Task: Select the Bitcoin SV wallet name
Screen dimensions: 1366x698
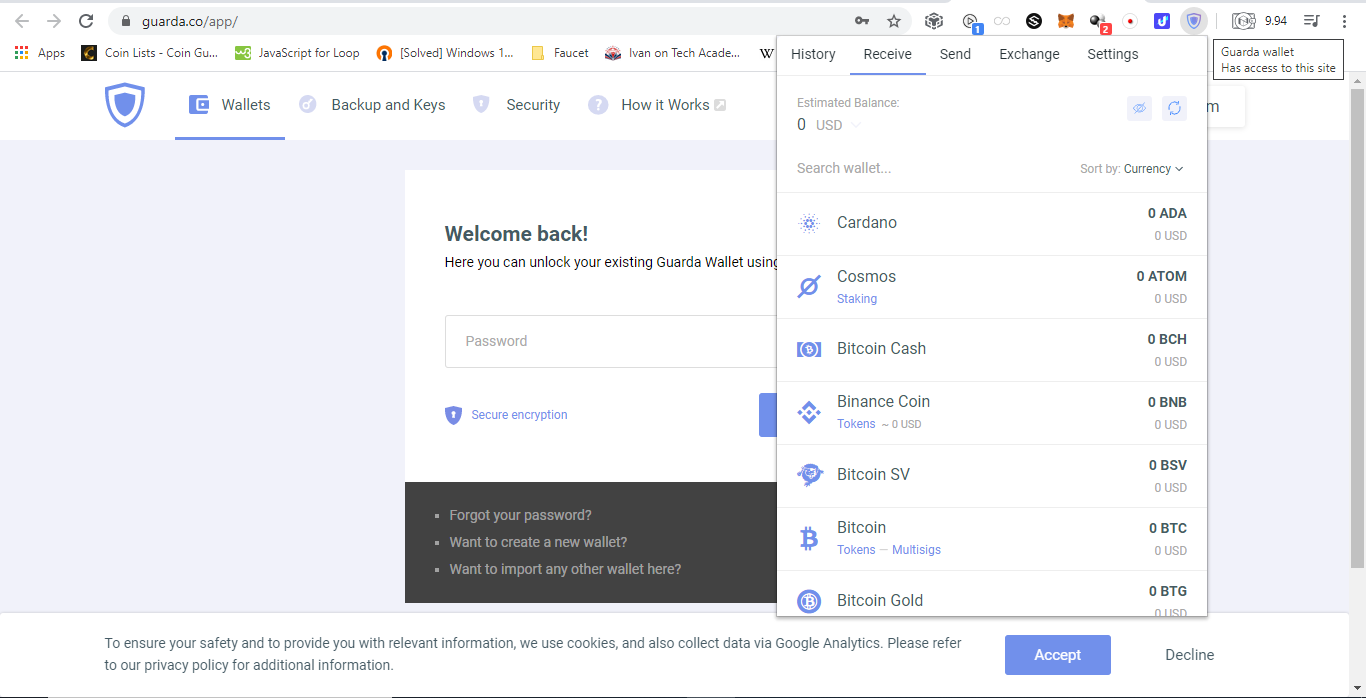Action: pyautogui.click(x=873, y=475)
